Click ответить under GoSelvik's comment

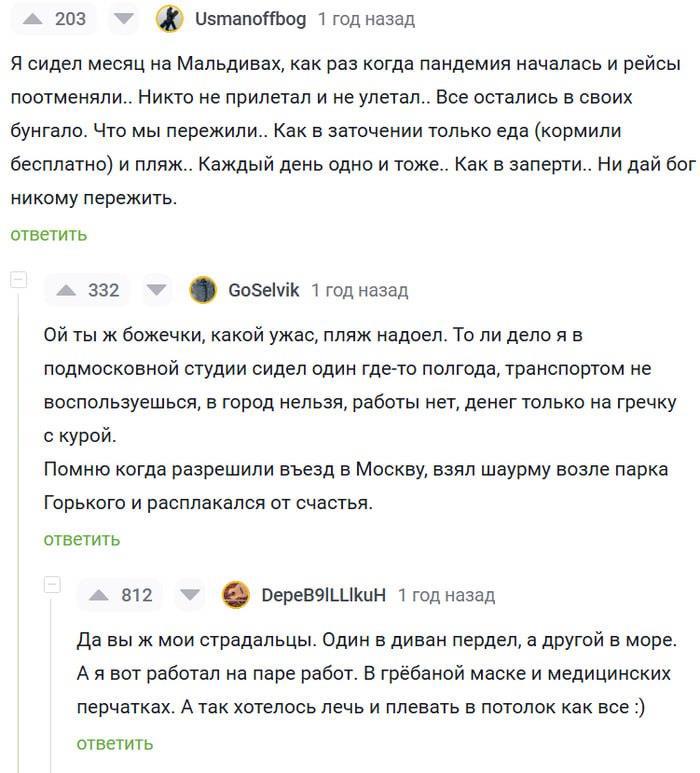pyautogui.click(x=82, y=539)
